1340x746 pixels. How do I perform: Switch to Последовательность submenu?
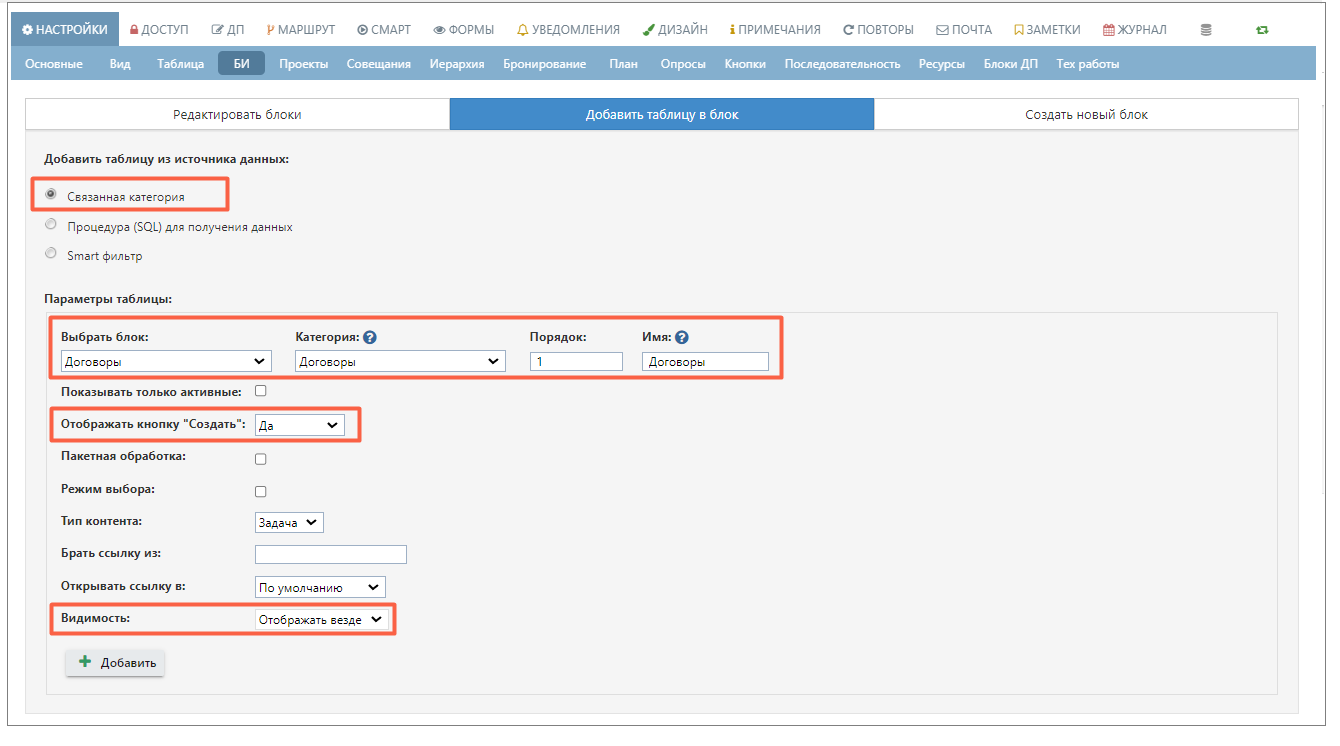coord(843,64)
